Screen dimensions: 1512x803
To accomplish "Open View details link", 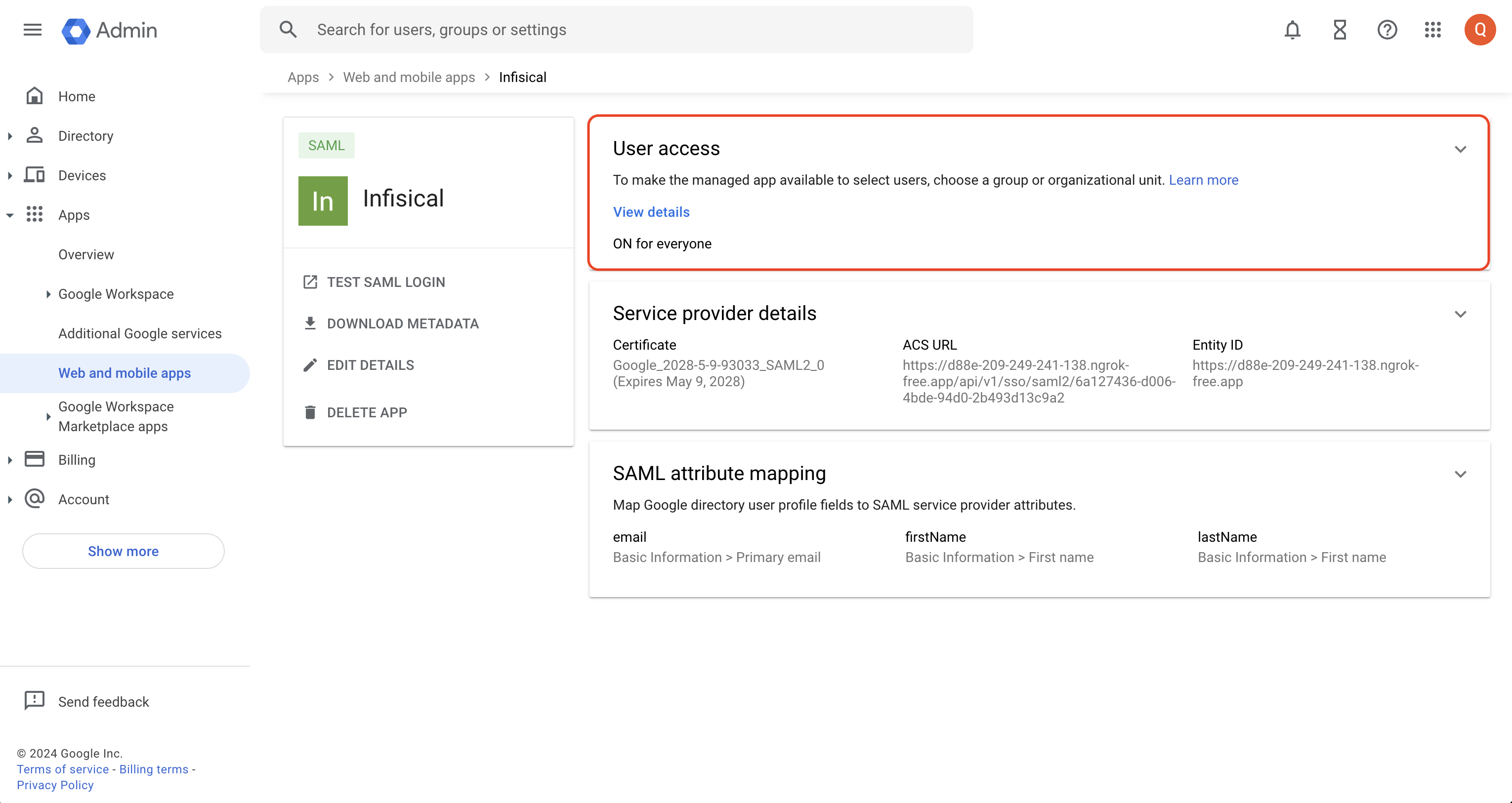I will coord(652,212).
